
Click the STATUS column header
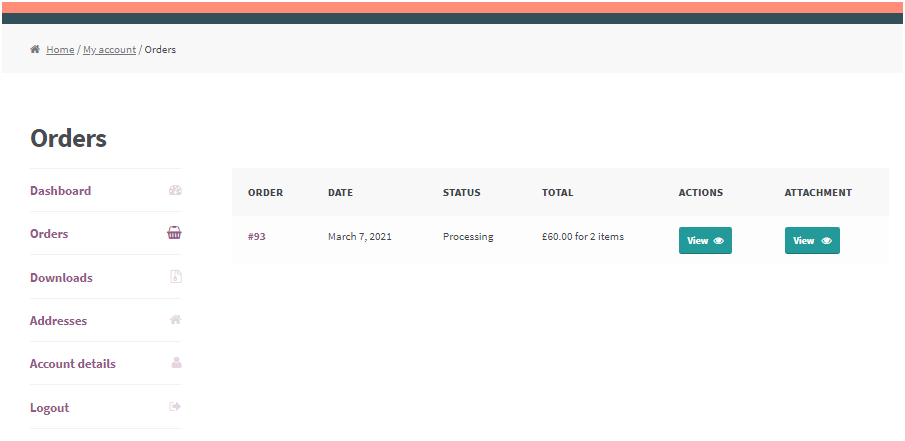pyautogui.click(x=462, y=193)
